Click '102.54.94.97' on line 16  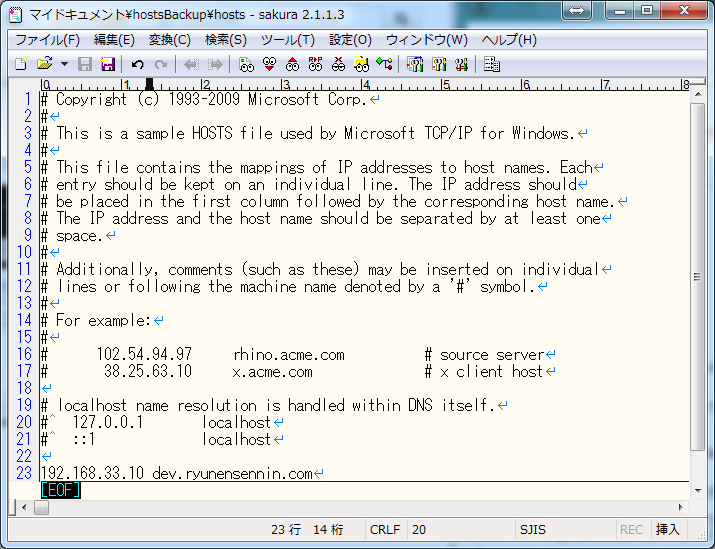[144, 354]
